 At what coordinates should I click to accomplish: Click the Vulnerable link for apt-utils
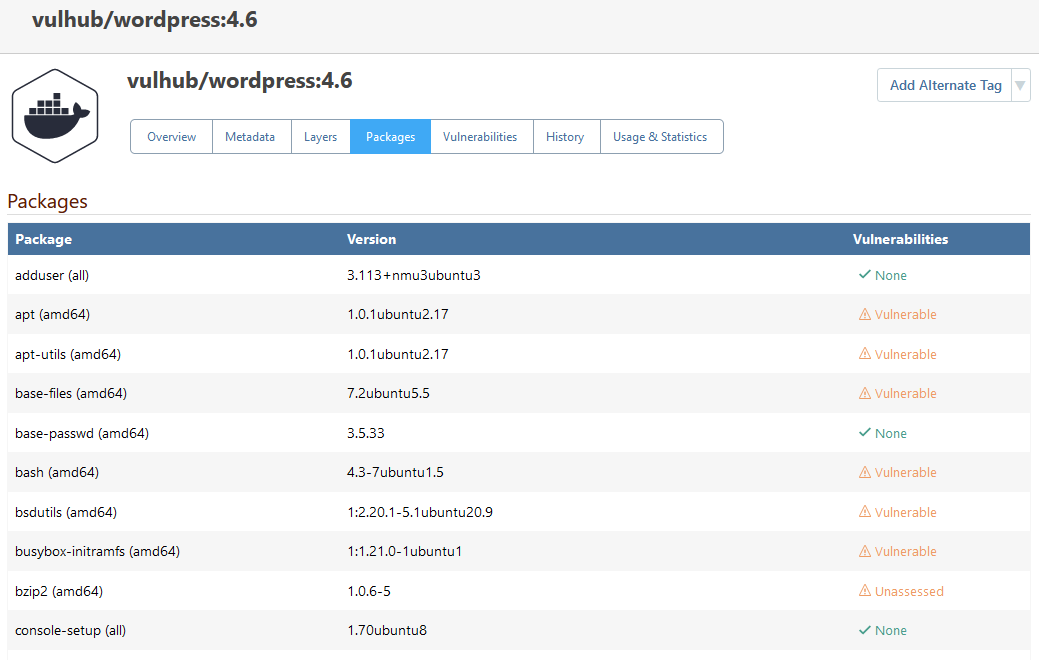pos(905,354)
